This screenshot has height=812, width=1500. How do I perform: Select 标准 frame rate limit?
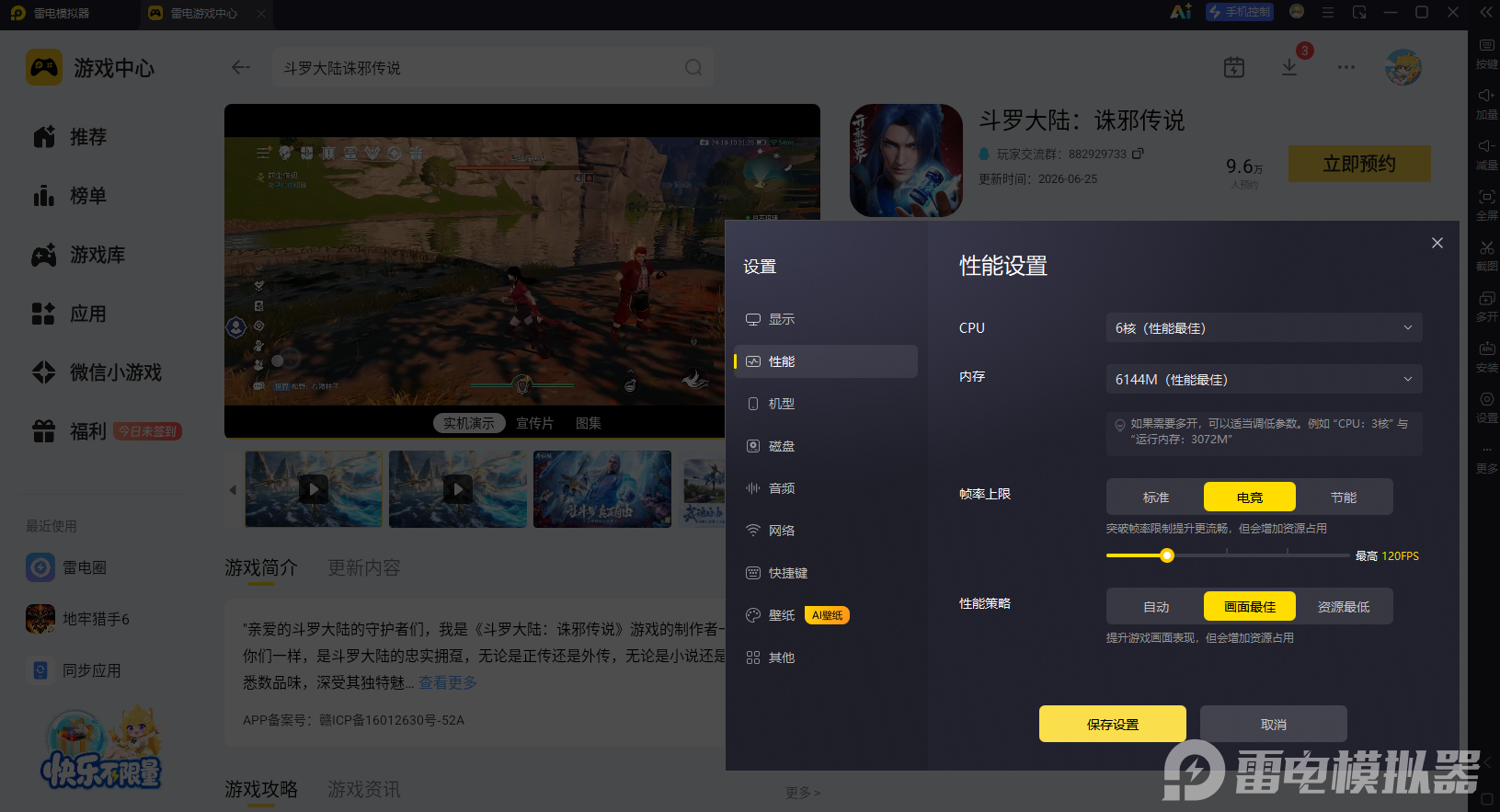point(1156,497)
